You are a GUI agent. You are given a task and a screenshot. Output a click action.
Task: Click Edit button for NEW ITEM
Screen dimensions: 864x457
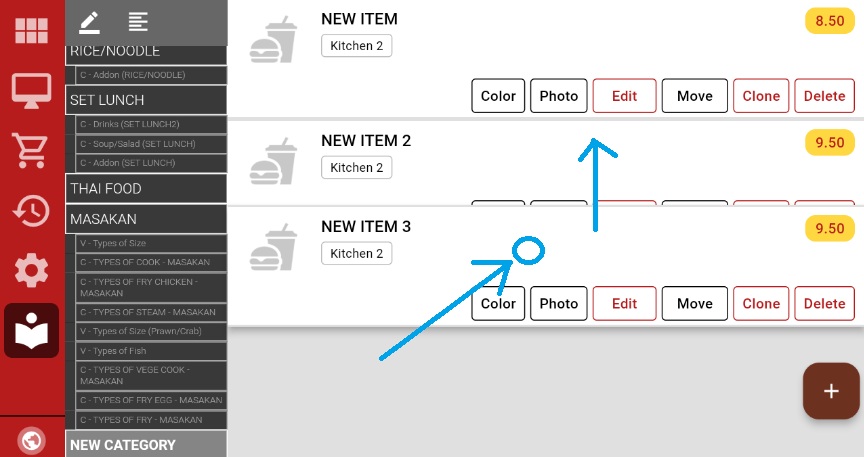point(624,96)
